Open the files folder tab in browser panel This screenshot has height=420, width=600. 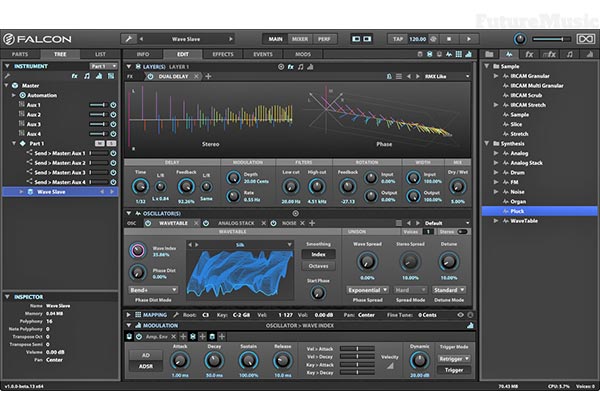[489, 54]
